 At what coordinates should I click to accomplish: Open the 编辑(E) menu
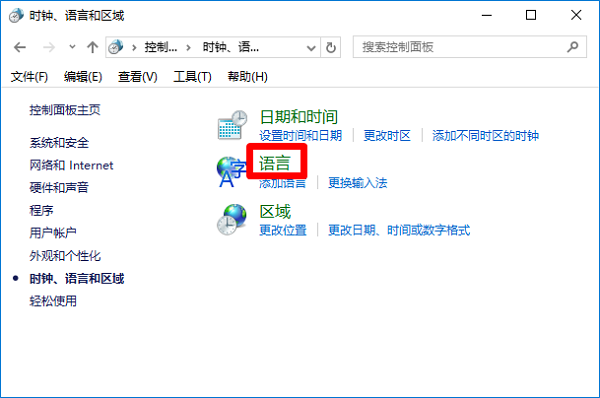coord(83,77)
